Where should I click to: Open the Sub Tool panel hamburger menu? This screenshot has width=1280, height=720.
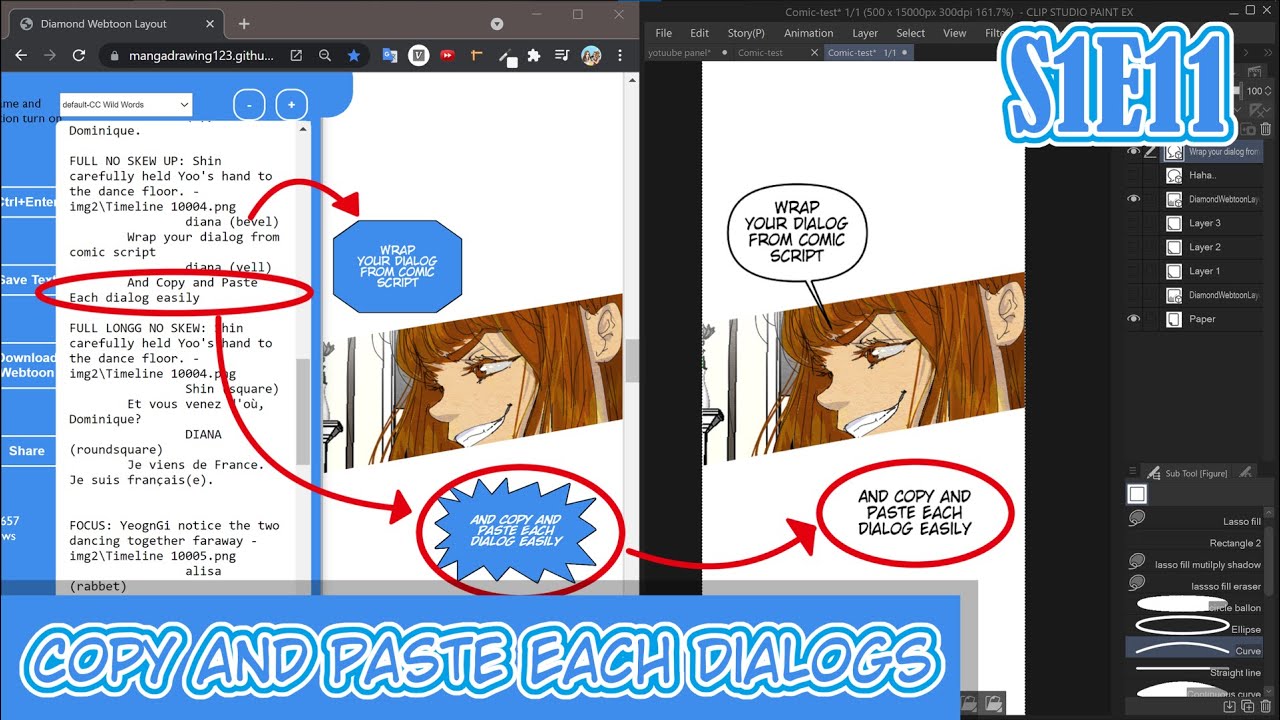point(1132,472)
